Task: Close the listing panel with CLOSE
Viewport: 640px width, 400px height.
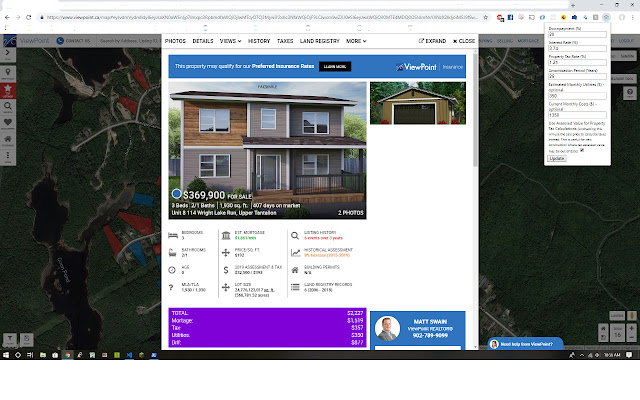Action: 464,41
